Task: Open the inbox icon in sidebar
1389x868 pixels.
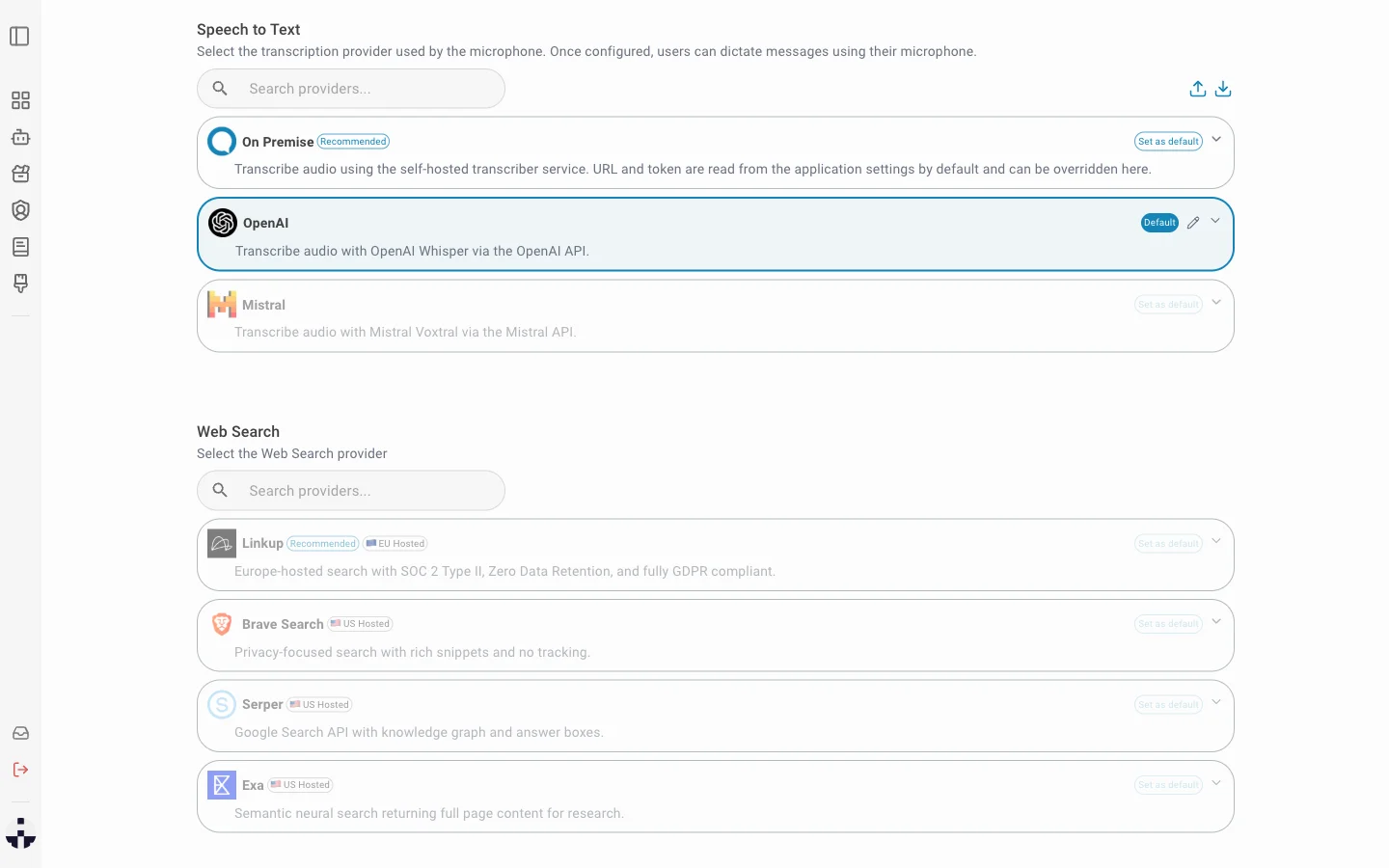Action: pos(20,733)
